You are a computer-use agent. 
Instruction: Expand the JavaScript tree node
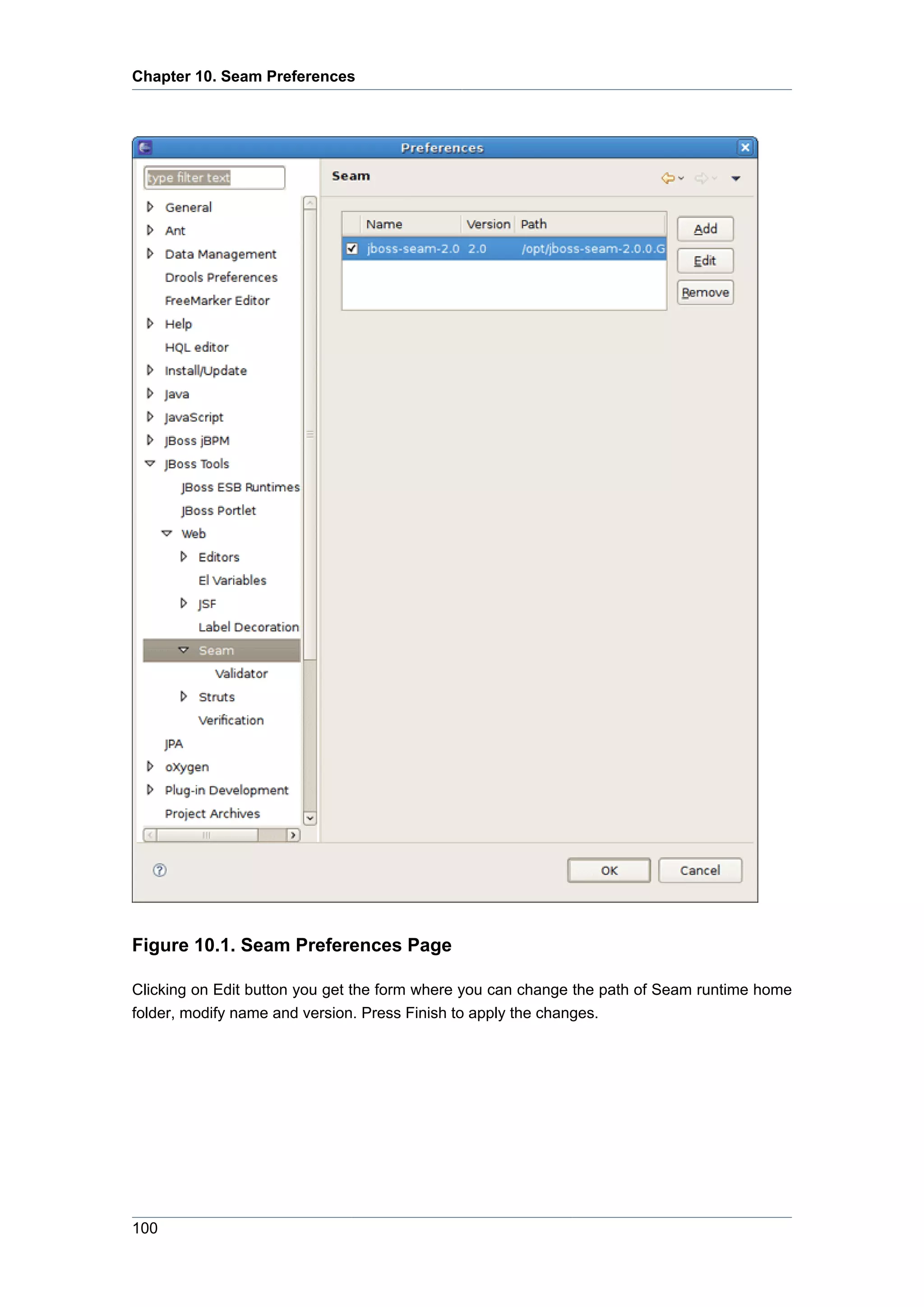click(150, 417)
